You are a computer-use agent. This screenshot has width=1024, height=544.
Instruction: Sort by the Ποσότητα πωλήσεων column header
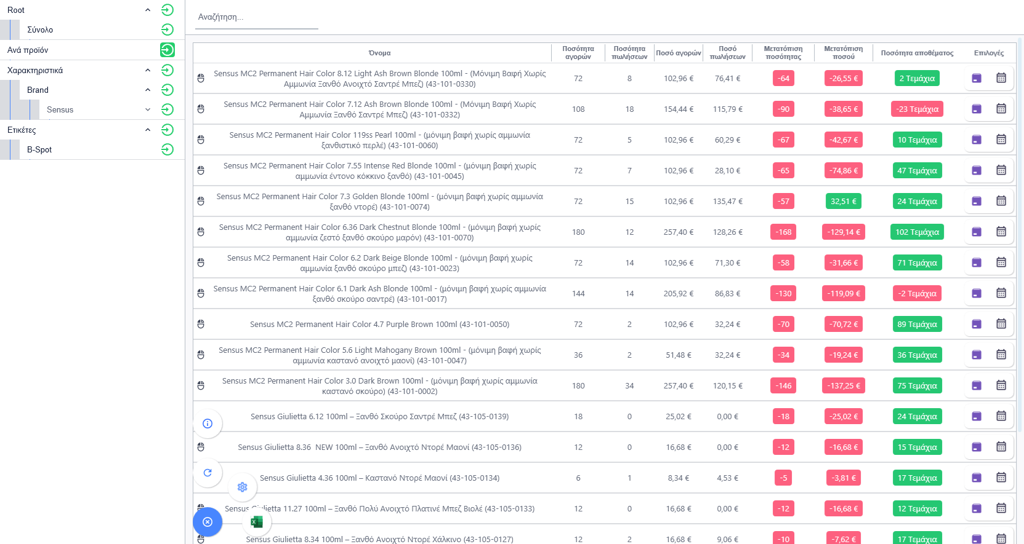coord(630,52)
